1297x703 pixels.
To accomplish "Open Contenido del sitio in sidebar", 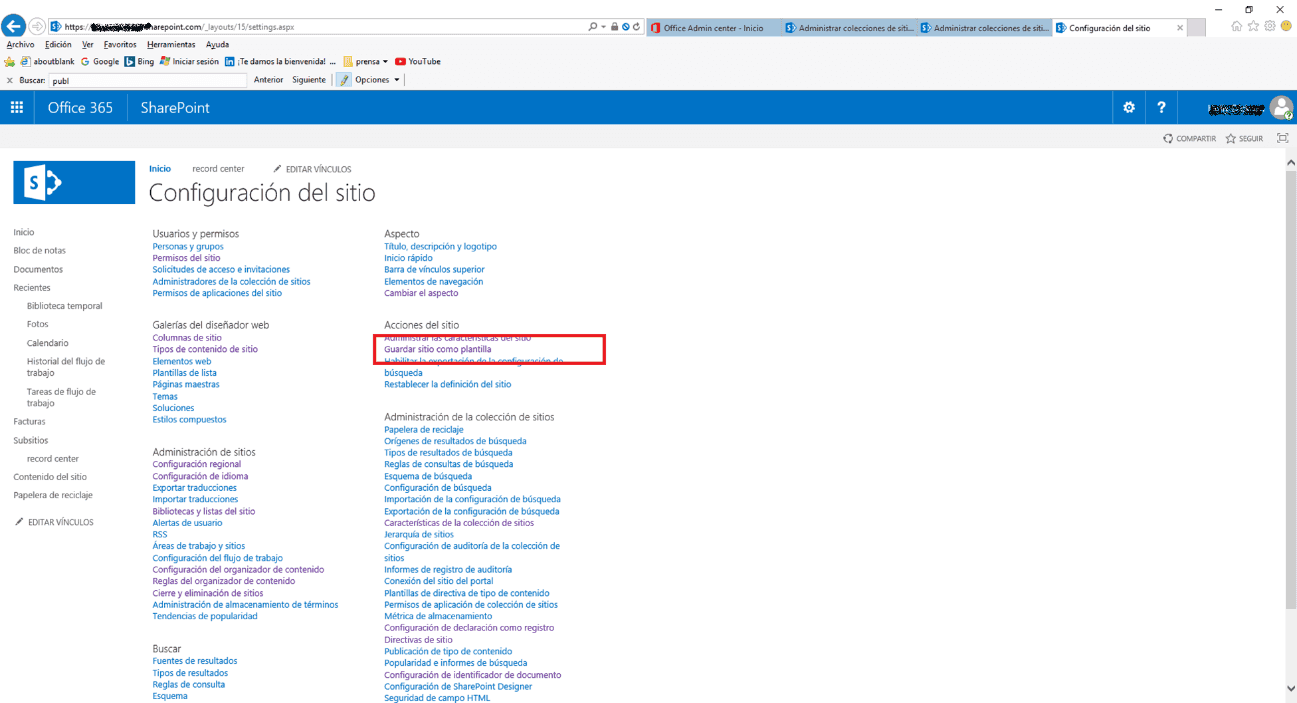I will click(x=50, y=477).
